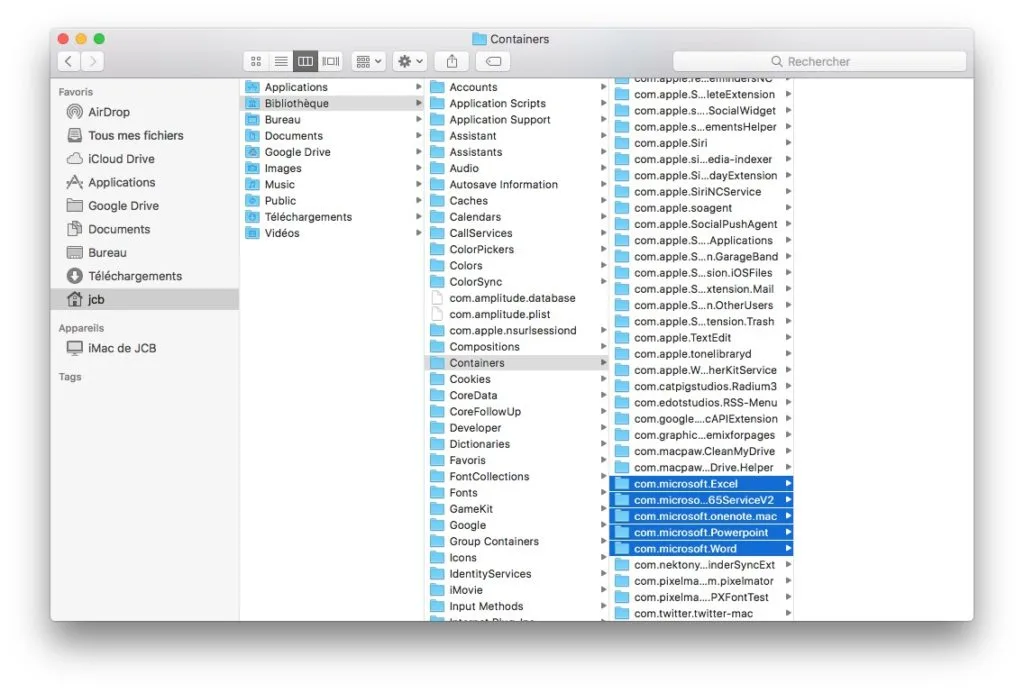The image size is (1024, 693).
Task: Select the Group Containers folder
Action: (x=517, y=542)
